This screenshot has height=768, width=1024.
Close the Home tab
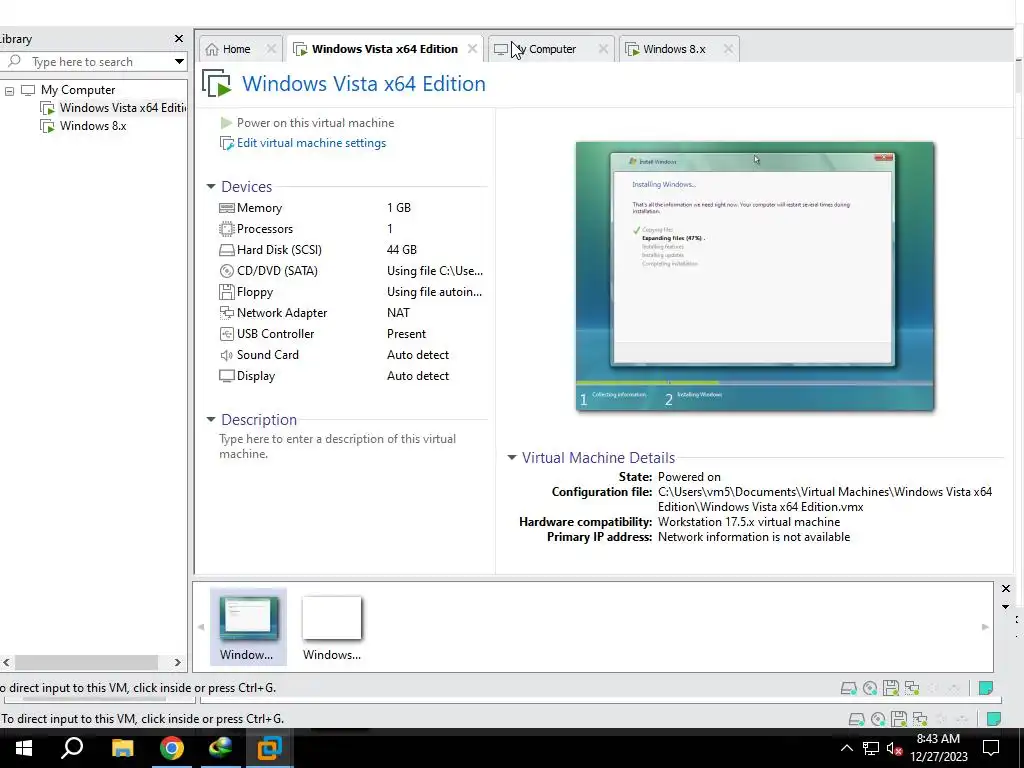pyautogui.click(x=272, y=49)
